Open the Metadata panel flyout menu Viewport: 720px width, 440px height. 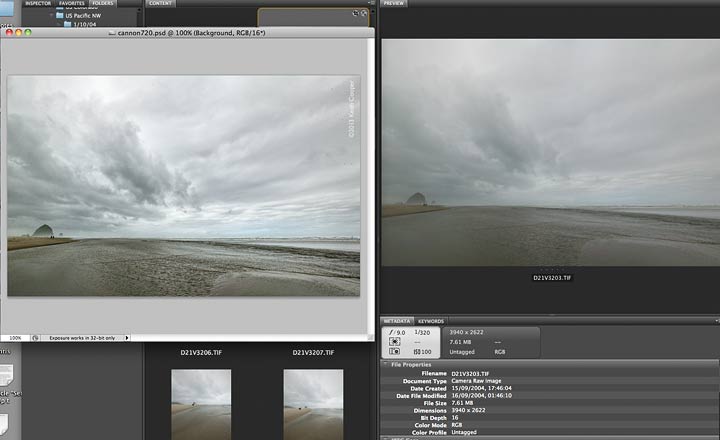coord(717,321)
